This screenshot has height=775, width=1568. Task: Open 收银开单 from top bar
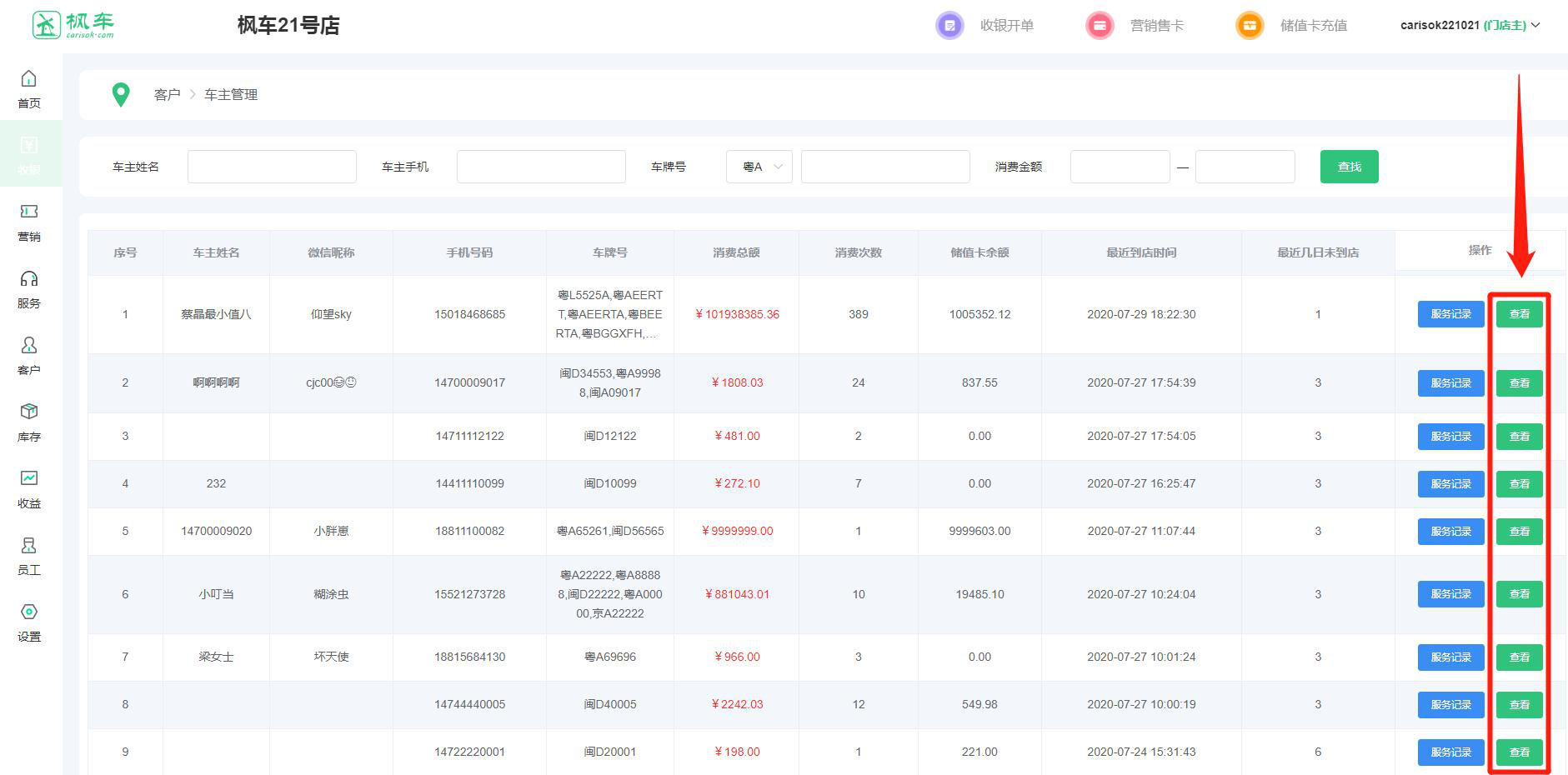point(1007,26)
